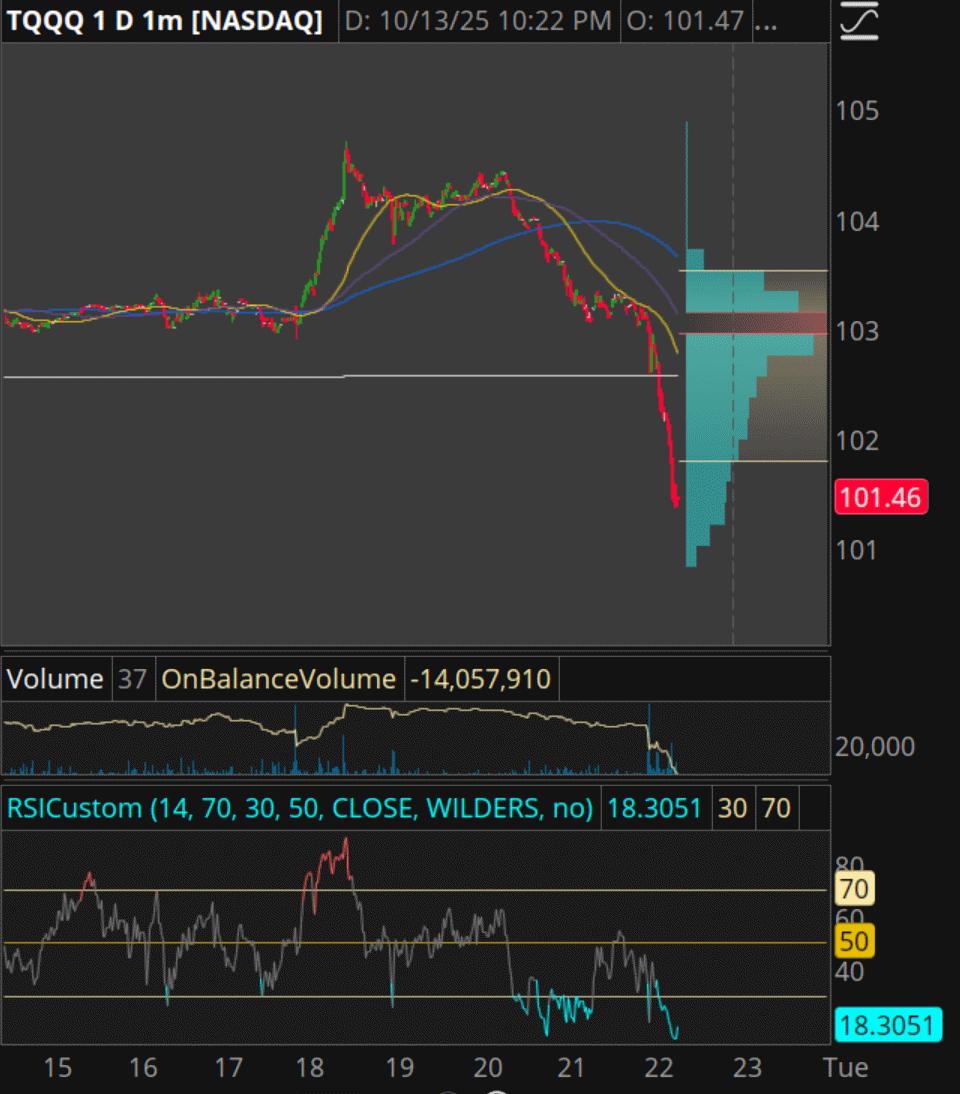Open the chart drawing tools icon
This screenshot has height=1094, width=960.
click(x=859, y=21)
